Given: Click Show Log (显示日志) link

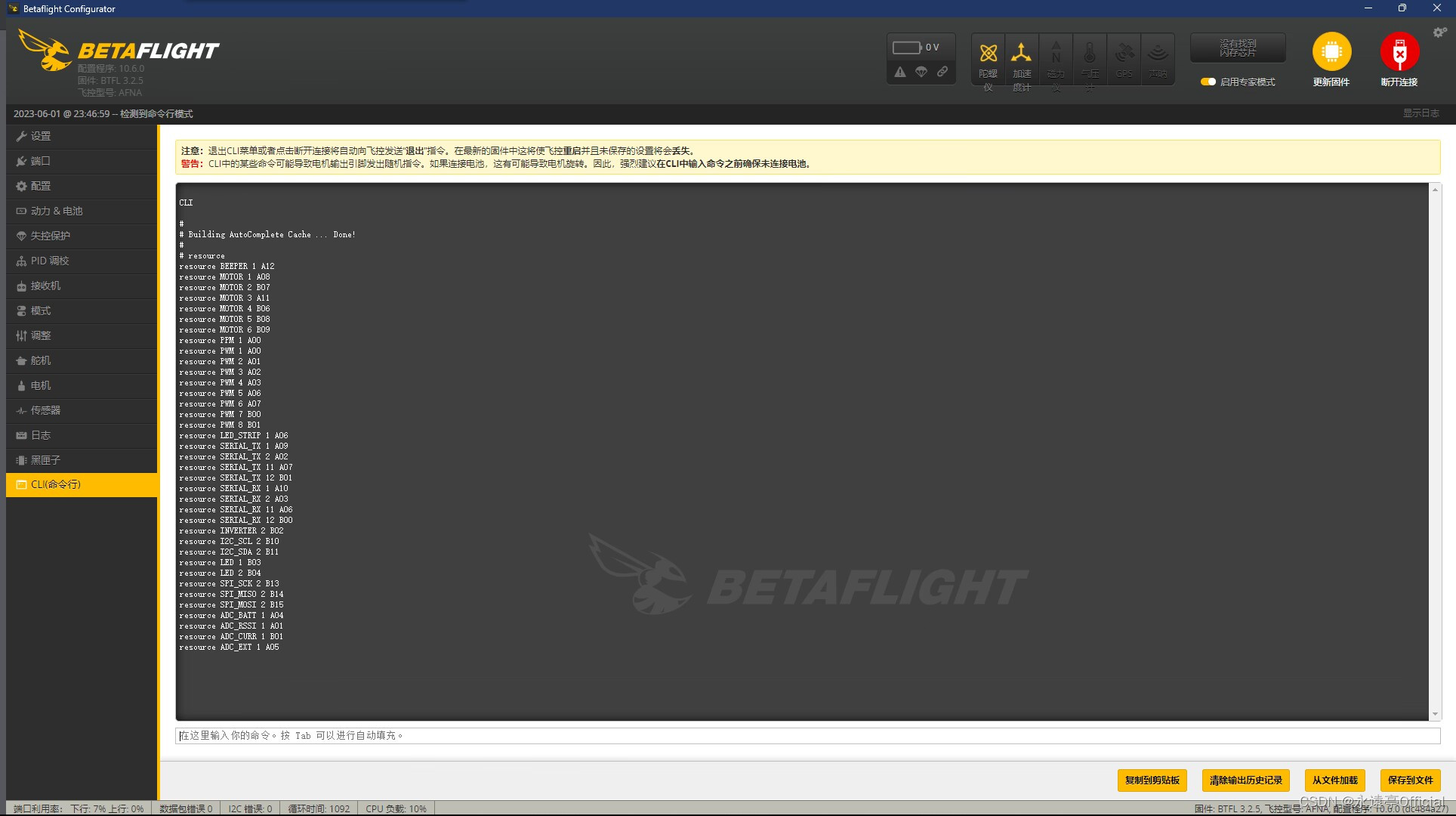Looking at the screenshot, I should click(x=1421, y=113).
